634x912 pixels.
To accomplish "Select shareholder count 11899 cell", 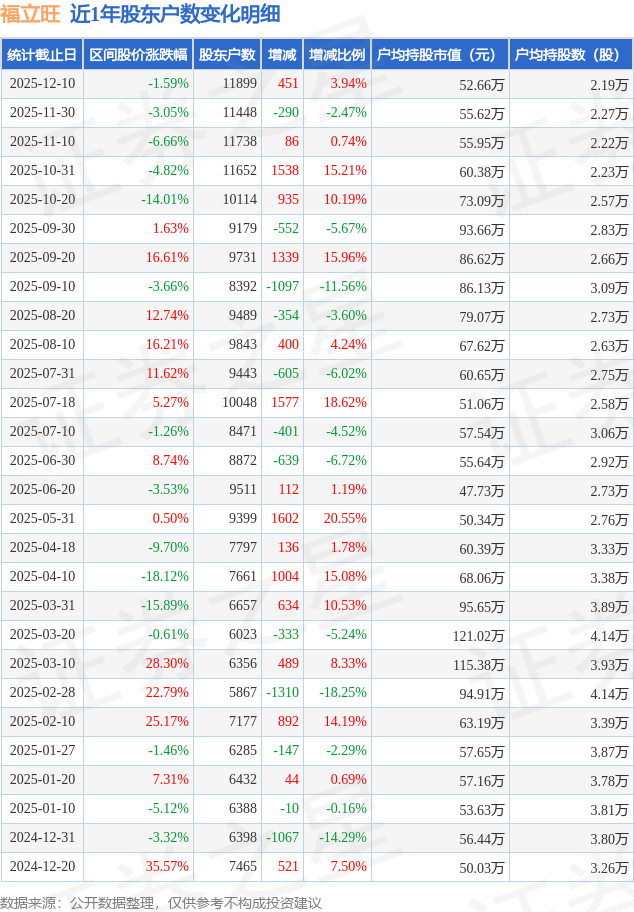I will pyautogui.click(x=240, y=84).
